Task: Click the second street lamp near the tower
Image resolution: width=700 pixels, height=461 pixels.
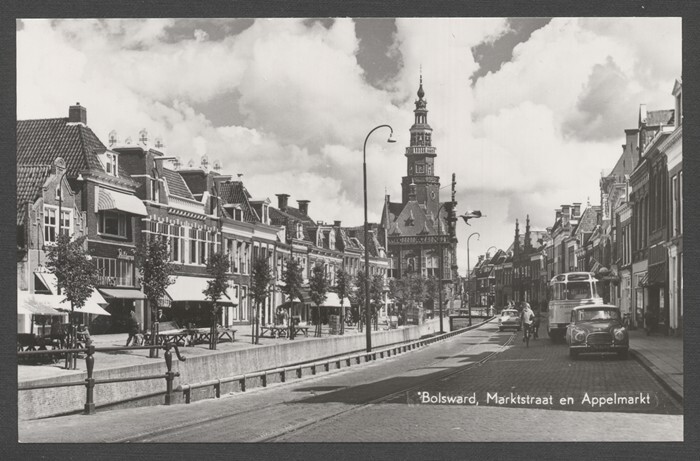Action: [x=467, y=270]
